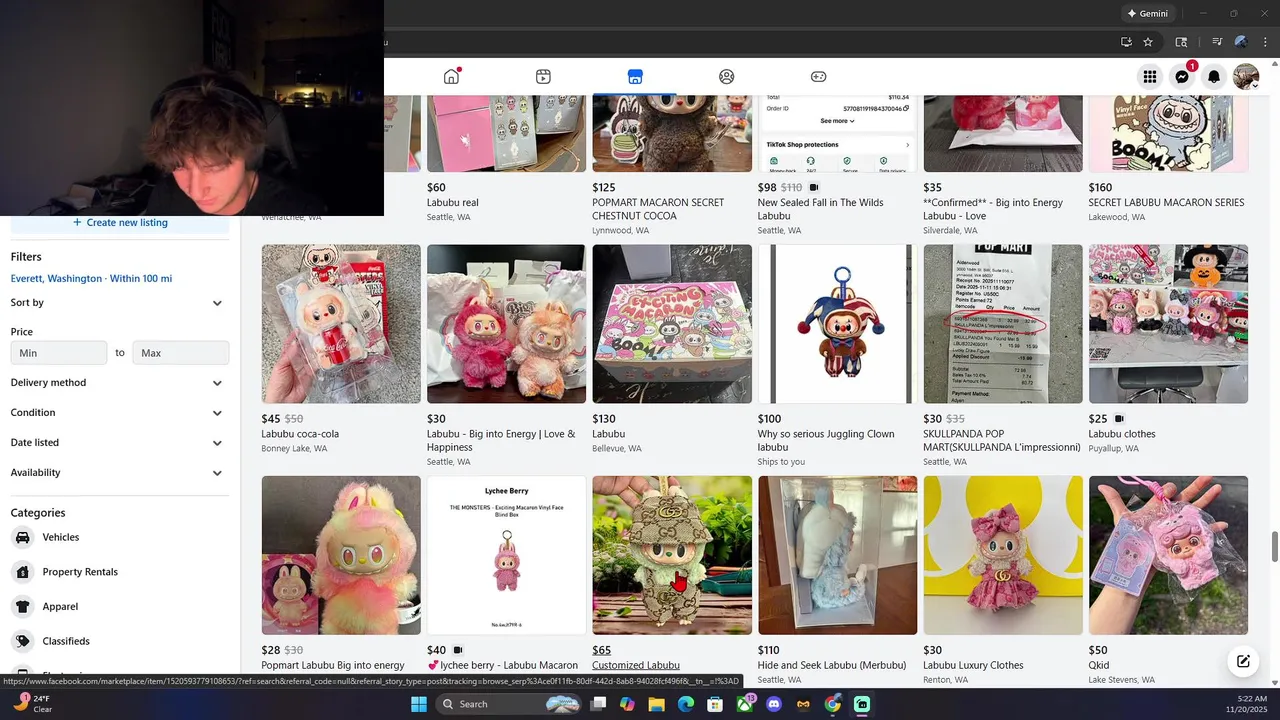This screenshot has height=720, width=1280.
Task: Open the Chrome three-dot menu
Action: click(1265, 42)
